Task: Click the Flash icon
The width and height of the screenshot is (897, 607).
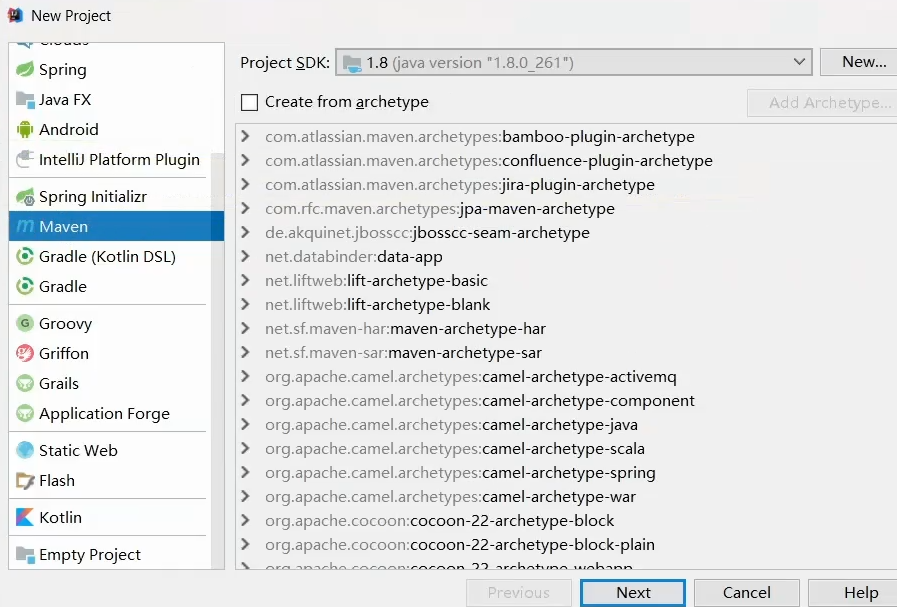Action: pos(25,481)
